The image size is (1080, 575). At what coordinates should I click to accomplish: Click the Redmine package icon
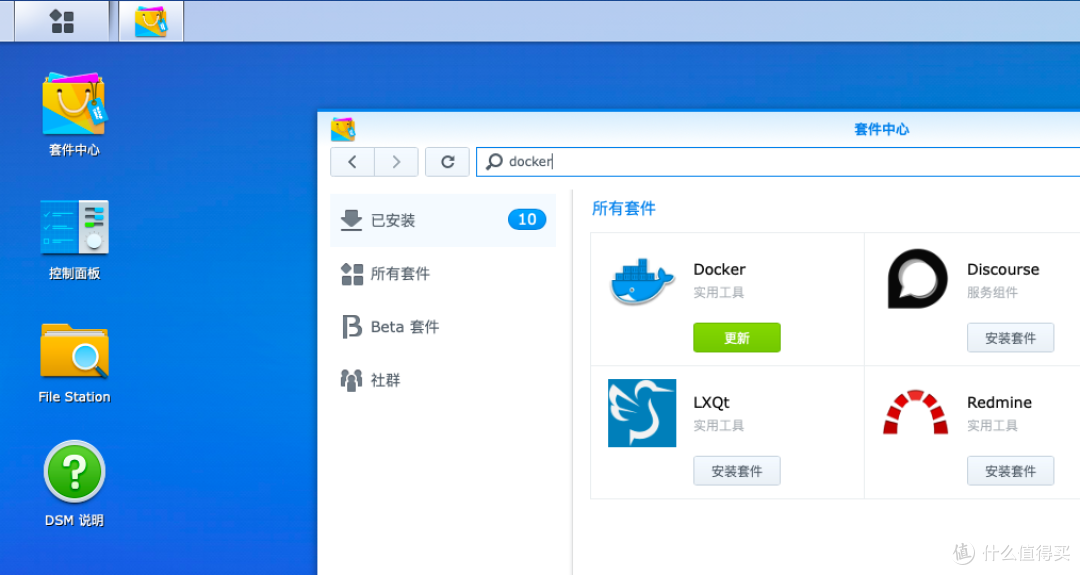(915, 412)
